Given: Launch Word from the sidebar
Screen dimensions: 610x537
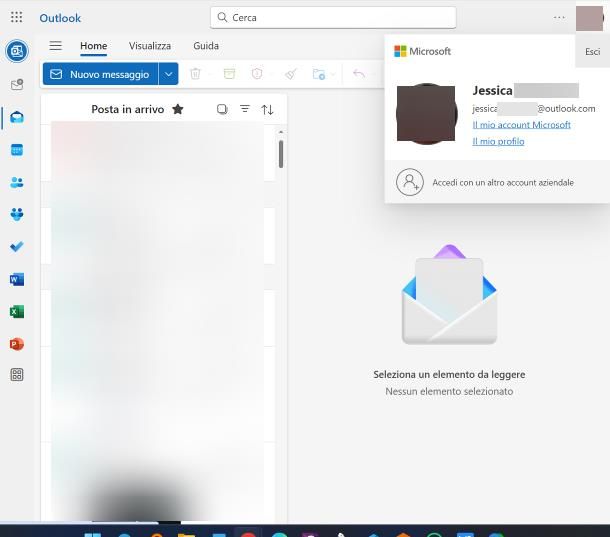Looking at the screenshot, I should click(17, 279).
